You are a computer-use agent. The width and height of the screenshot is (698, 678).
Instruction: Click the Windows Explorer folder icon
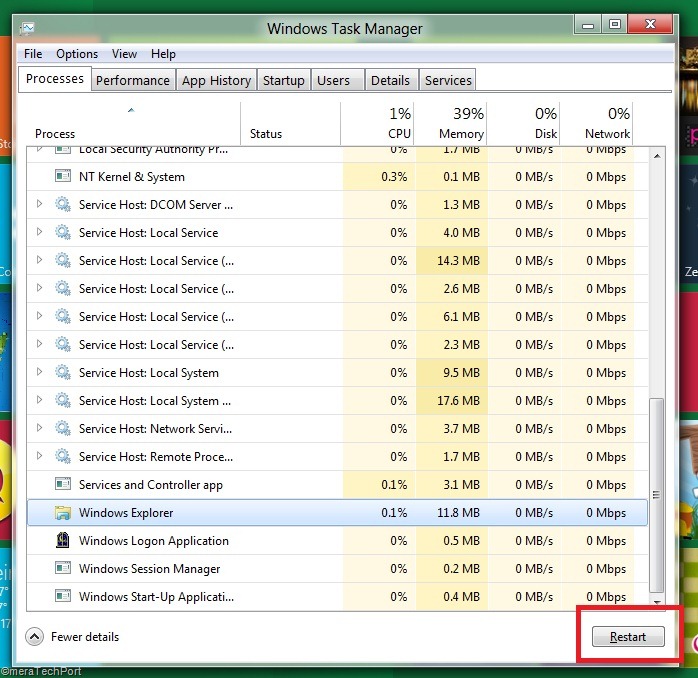[63, 512]
